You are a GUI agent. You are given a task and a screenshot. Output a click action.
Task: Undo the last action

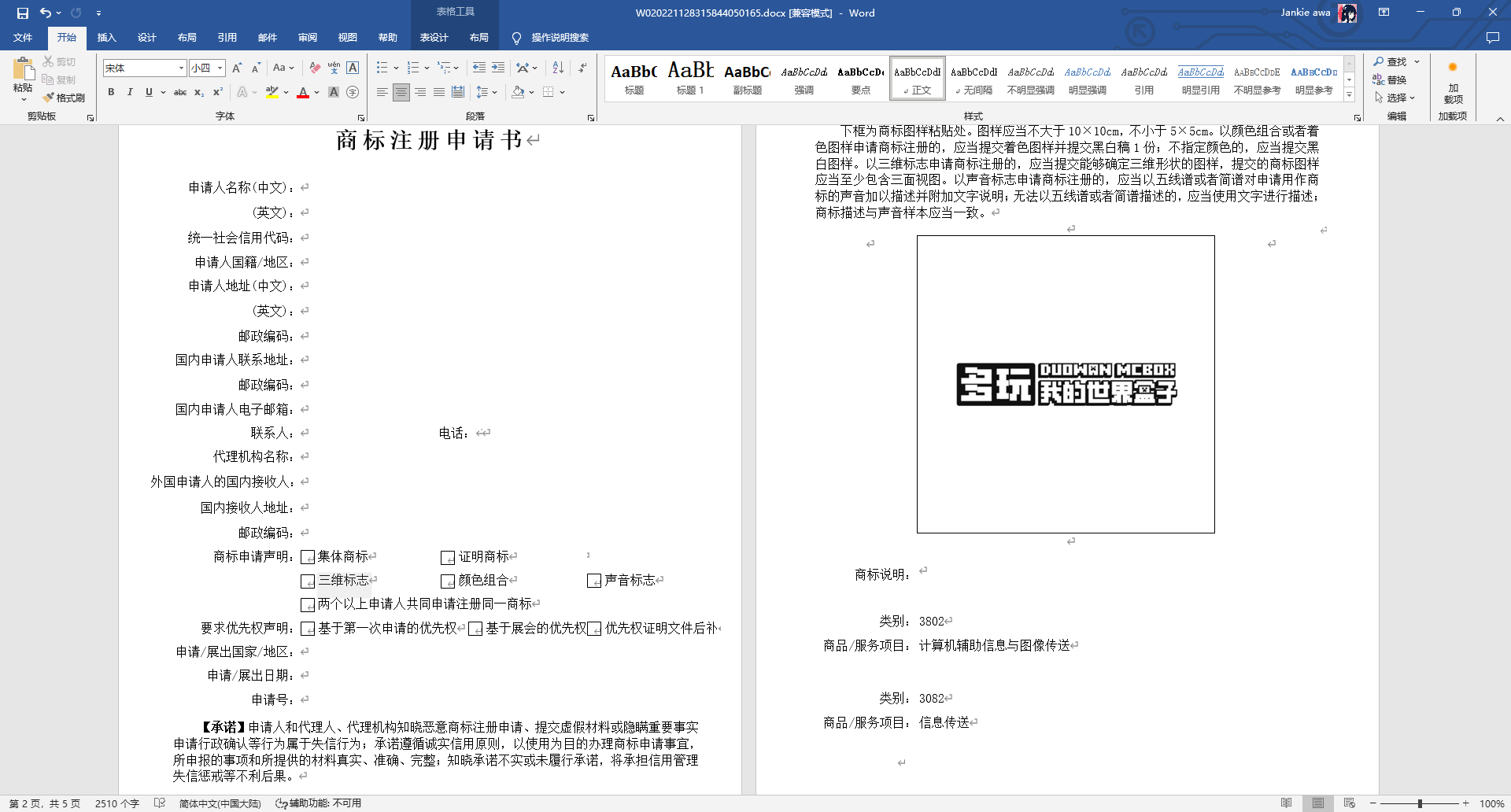pos(46,13)
